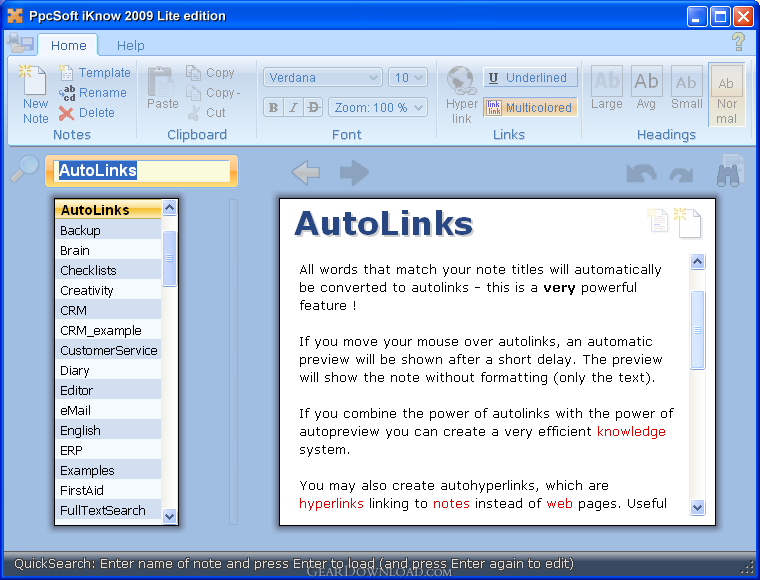The image size is (760, 580).
Task: Select the Diary note
Action: tap(109, 370)
